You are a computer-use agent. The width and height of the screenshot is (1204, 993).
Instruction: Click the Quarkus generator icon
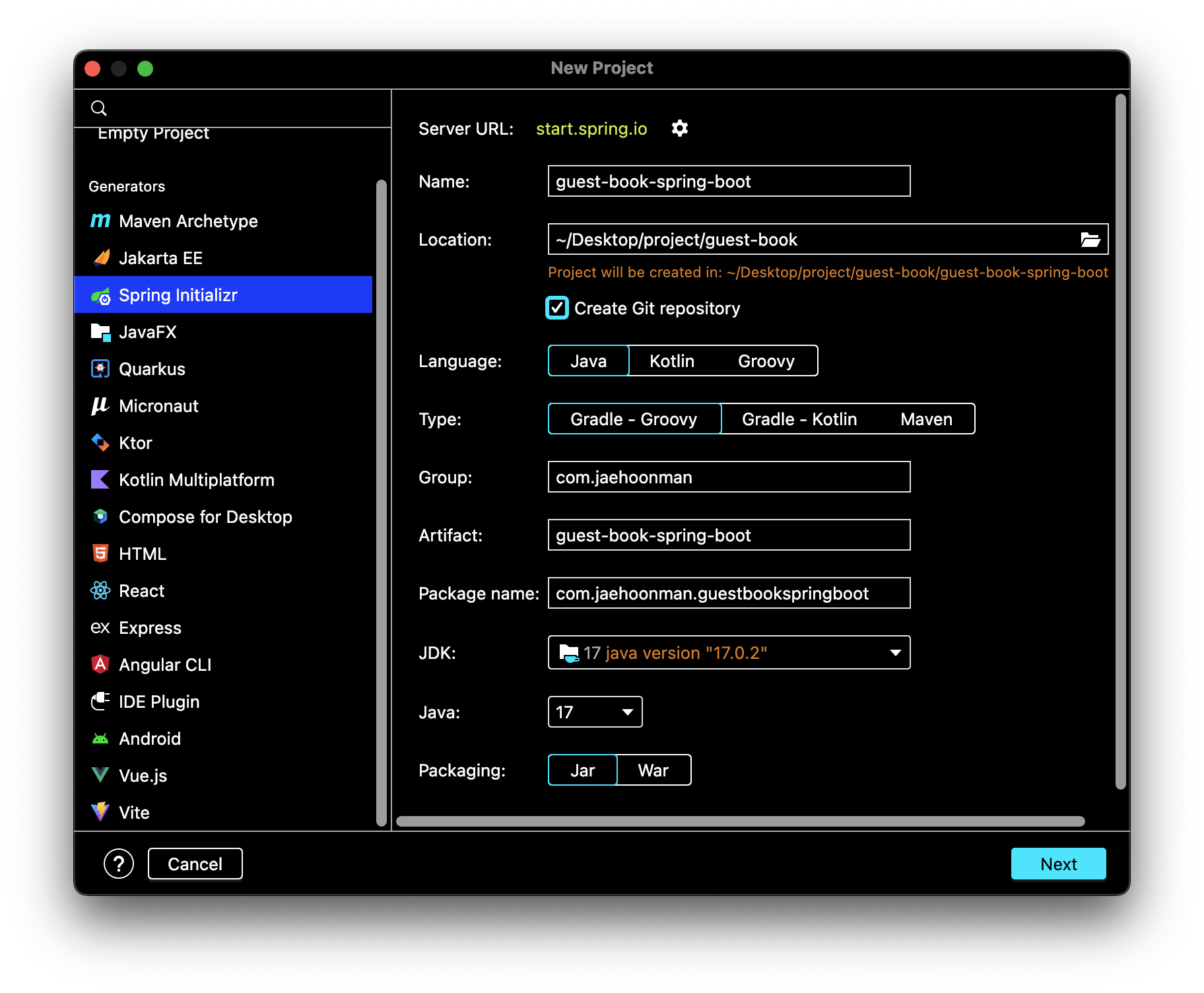coord(100,369)
